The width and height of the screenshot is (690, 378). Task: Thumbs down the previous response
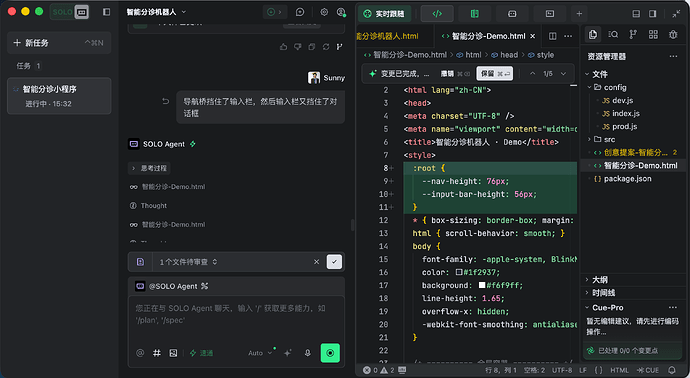point(297,47)
